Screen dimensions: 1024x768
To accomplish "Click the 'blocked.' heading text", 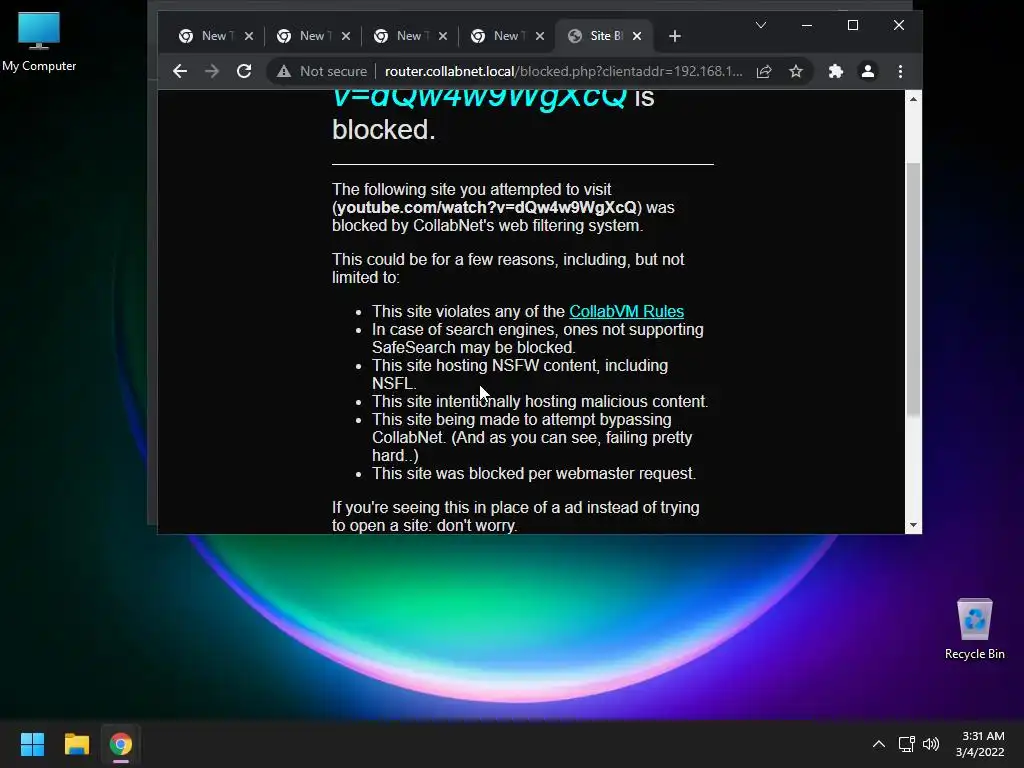I will click(383, 129).
